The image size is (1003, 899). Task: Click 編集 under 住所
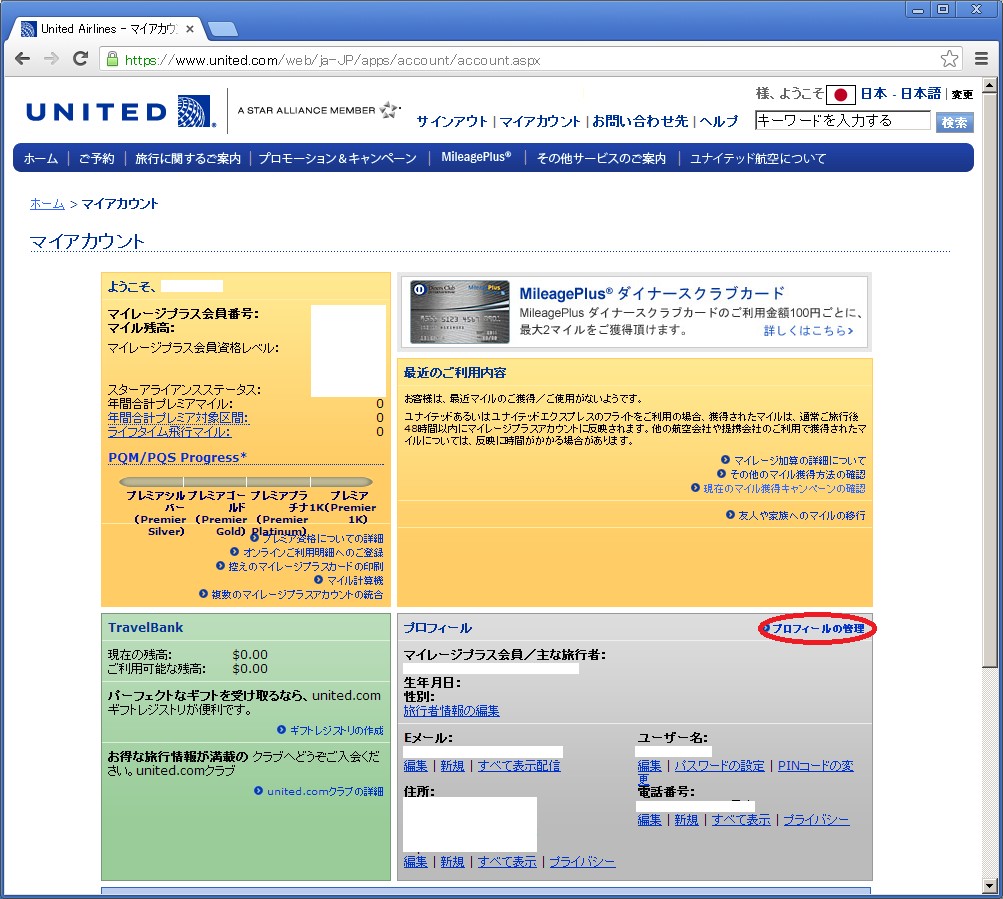pos(416,862)
